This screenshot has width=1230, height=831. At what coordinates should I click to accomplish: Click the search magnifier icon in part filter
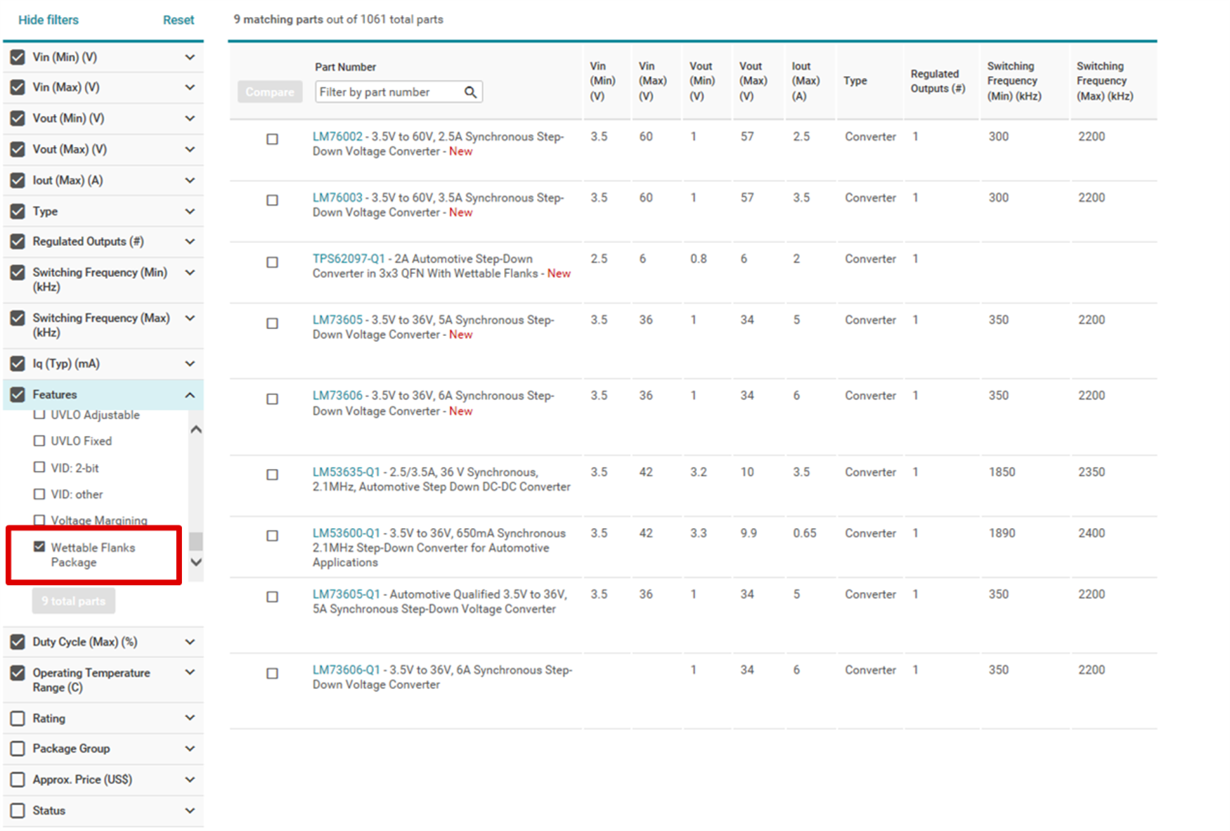point(470,92)
